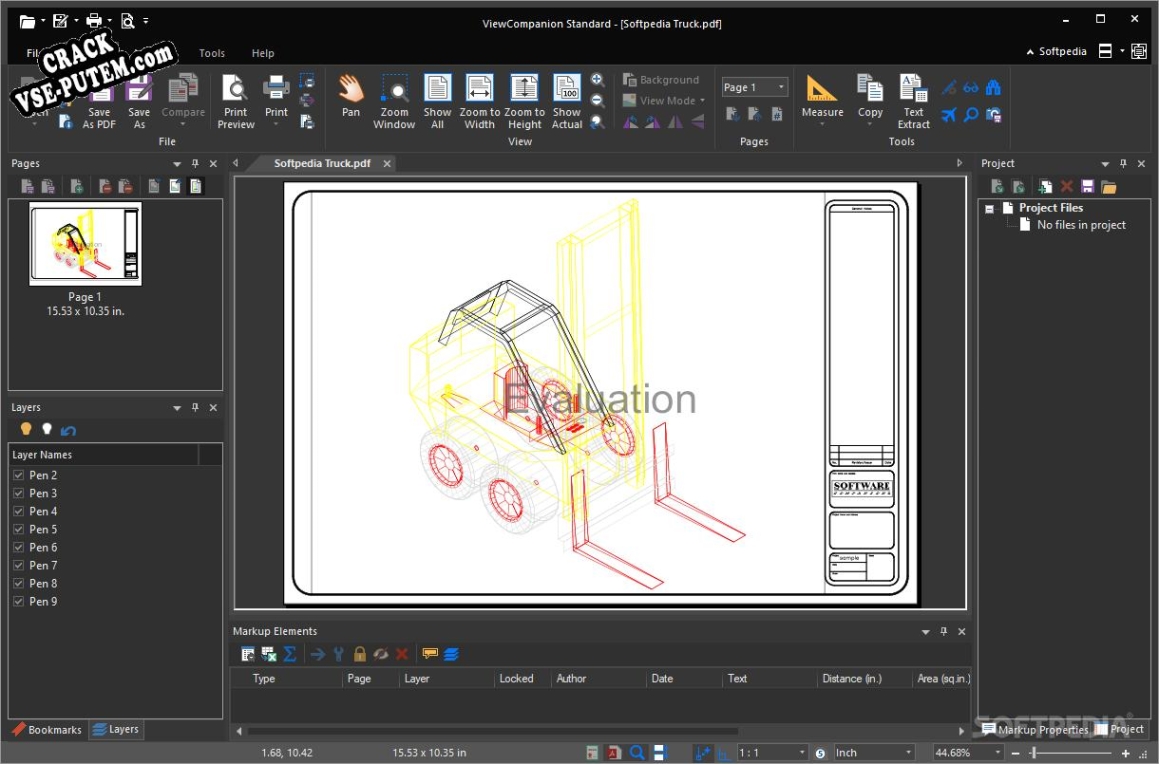Hide the Pen 7 layer
Screen dimensions: 1159x764
[18, 565]
